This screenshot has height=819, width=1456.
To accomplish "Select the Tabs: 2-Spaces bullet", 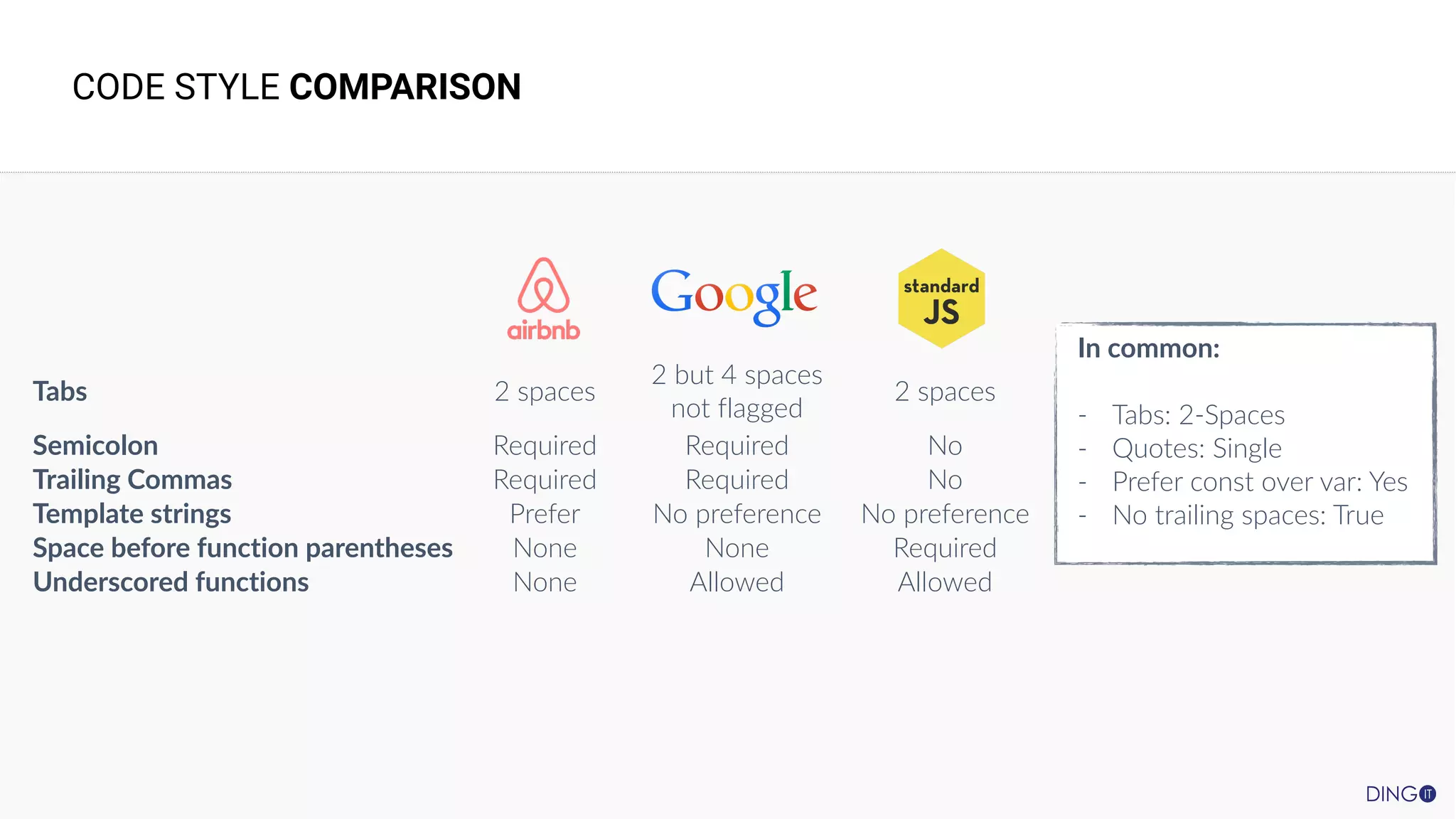I will point(1199,414).
